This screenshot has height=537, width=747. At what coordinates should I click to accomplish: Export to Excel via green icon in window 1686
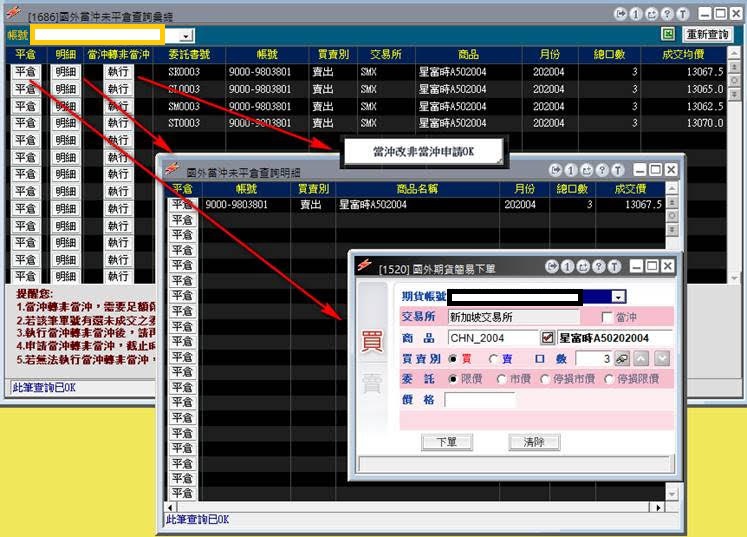[668, 34]
